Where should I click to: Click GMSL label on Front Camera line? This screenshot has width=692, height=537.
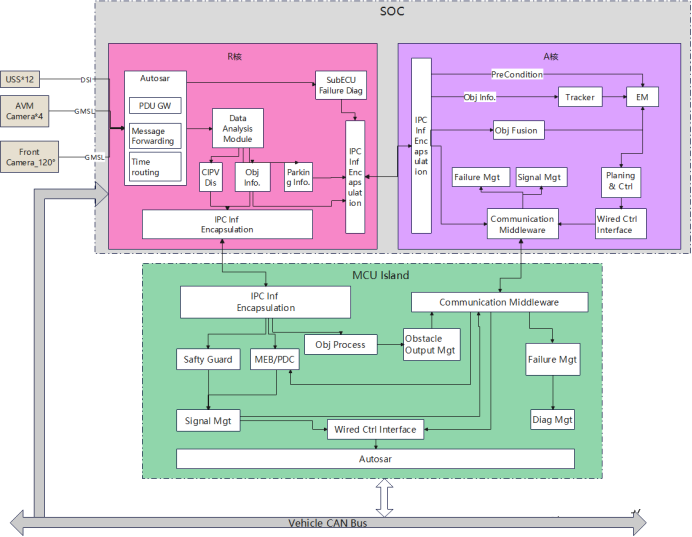point(95,157)
